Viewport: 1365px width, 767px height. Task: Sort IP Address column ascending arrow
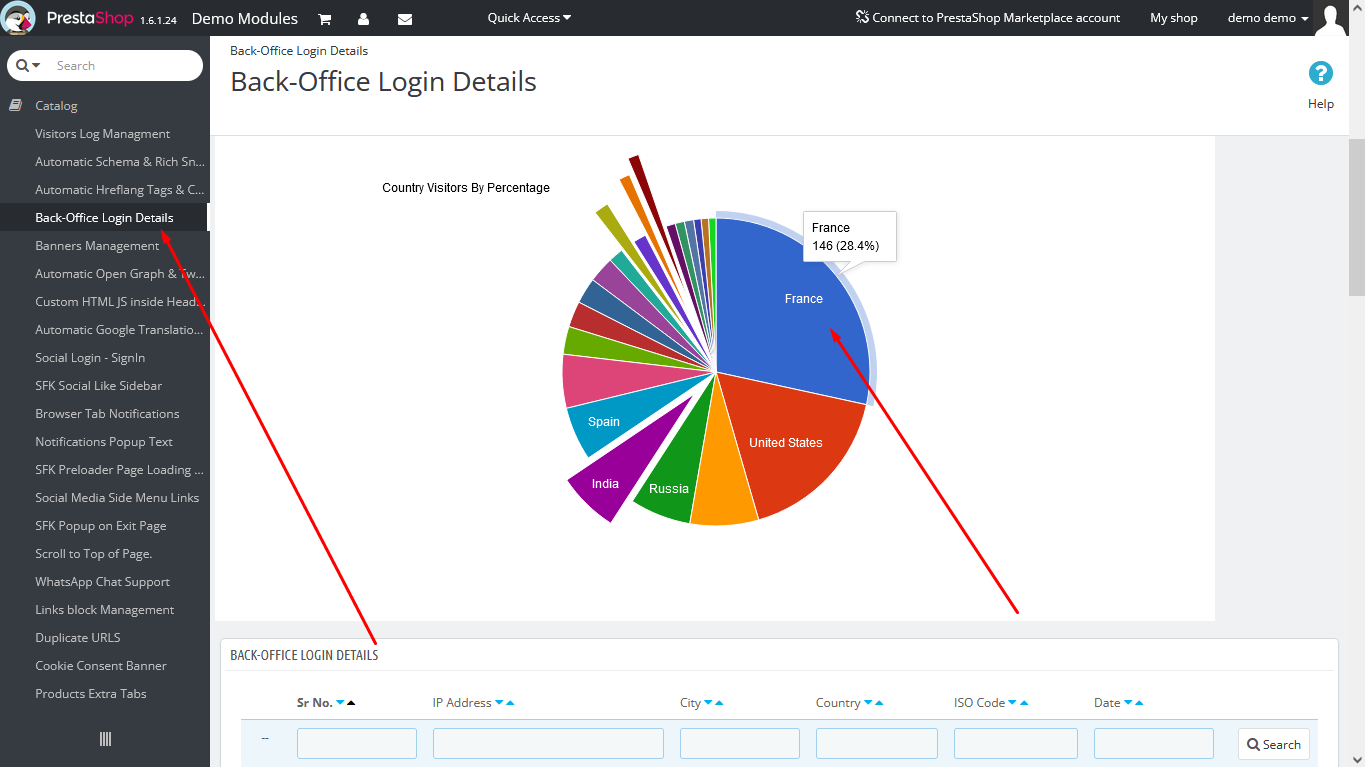(x=510, y=703)
